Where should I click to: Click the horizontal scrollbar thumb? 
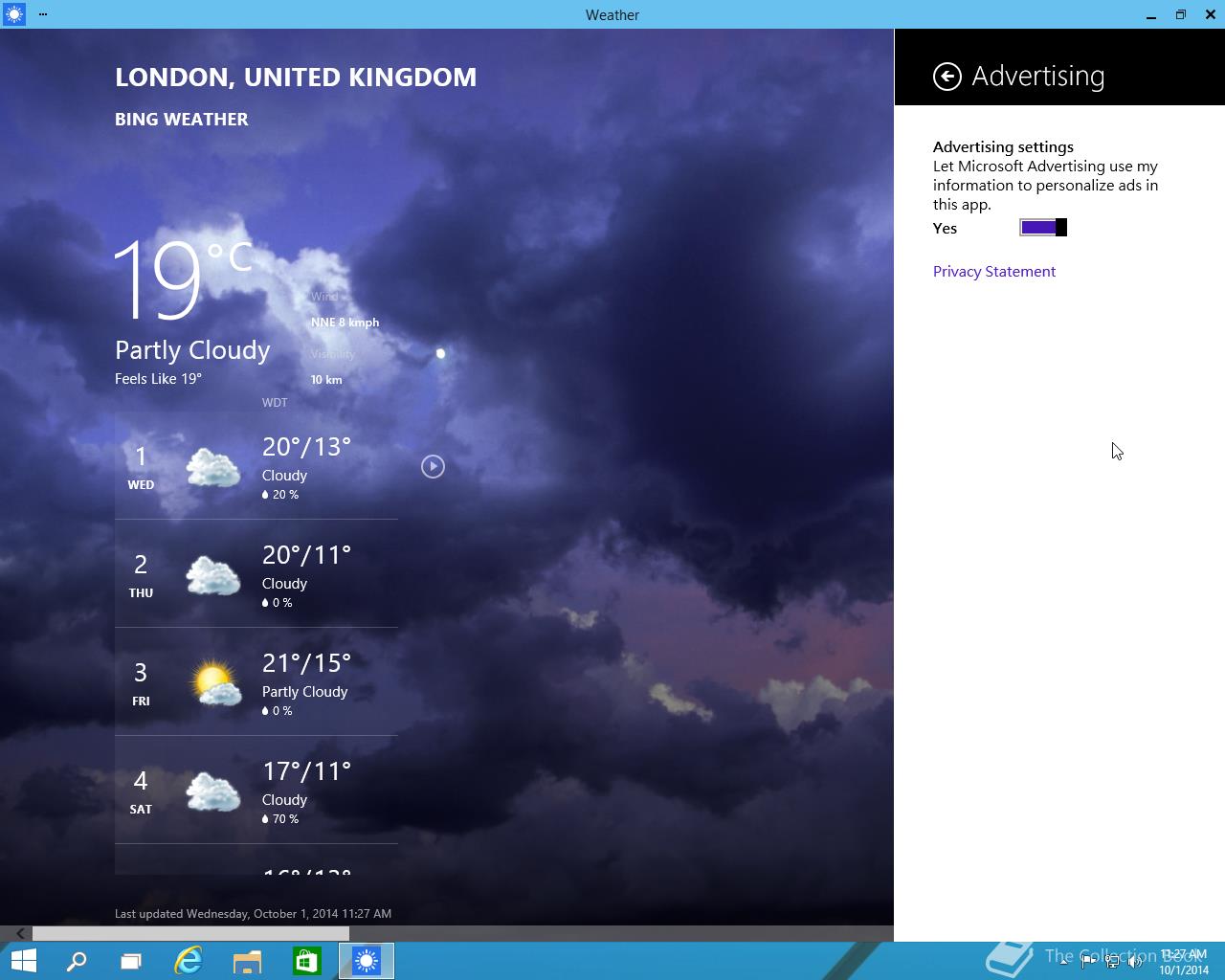click(x=190, y=933)
